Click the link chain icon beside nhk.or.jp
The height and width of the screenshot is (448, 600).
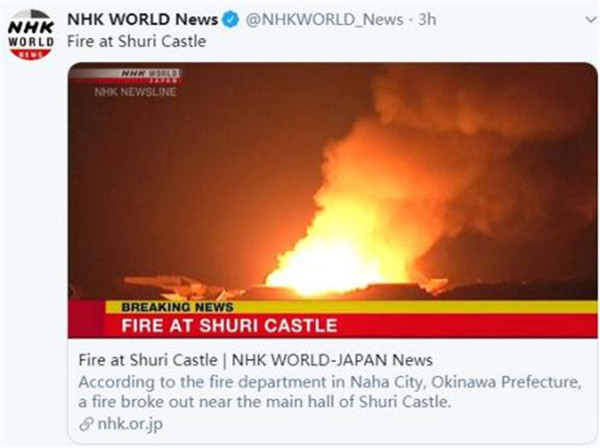click(x=86, y=424)
